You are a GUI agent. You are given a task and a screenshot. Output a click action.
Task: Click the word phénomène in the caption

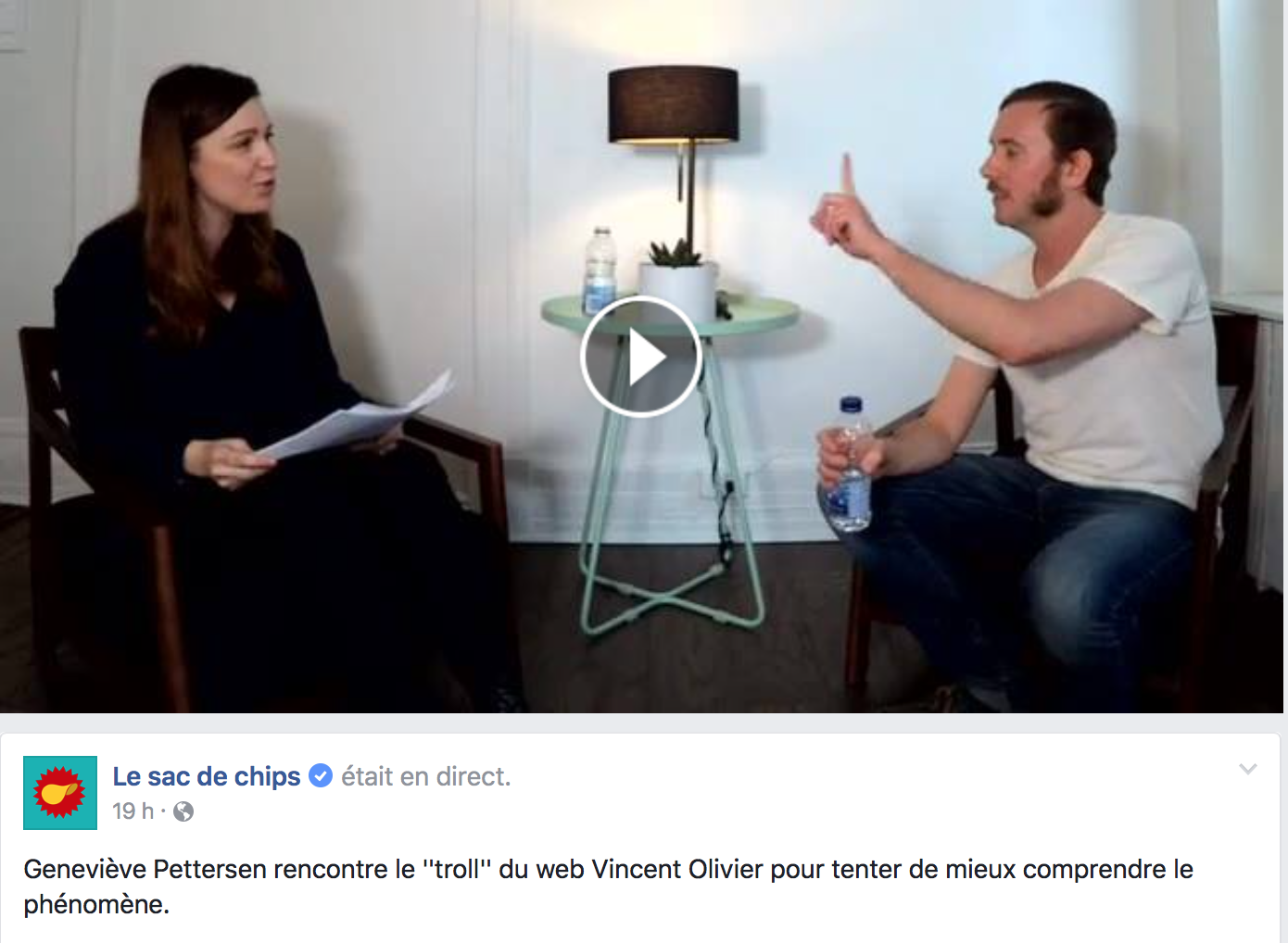tap(94, 904)
